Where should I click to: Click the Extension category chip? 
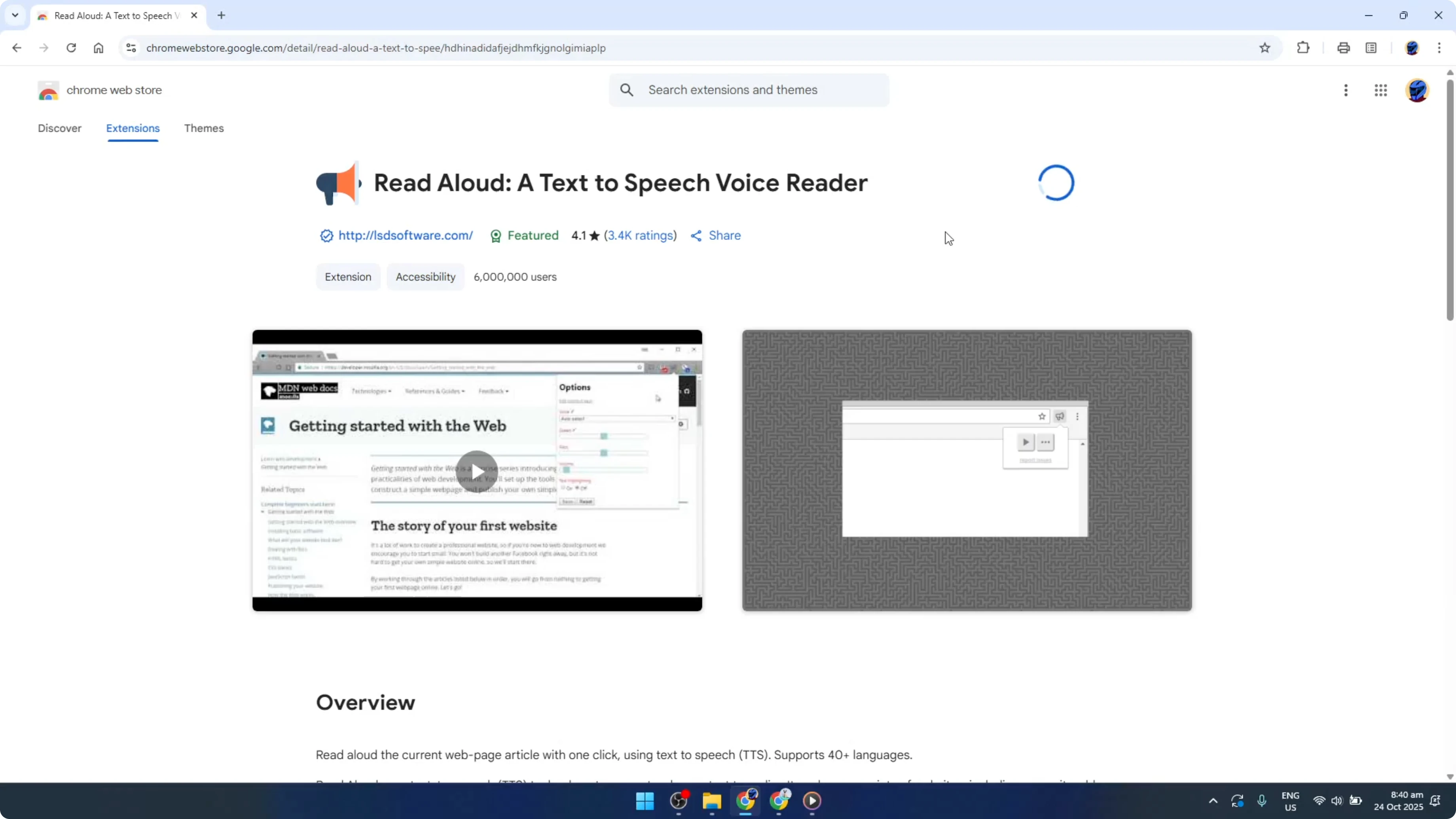(x=348, y=277)
